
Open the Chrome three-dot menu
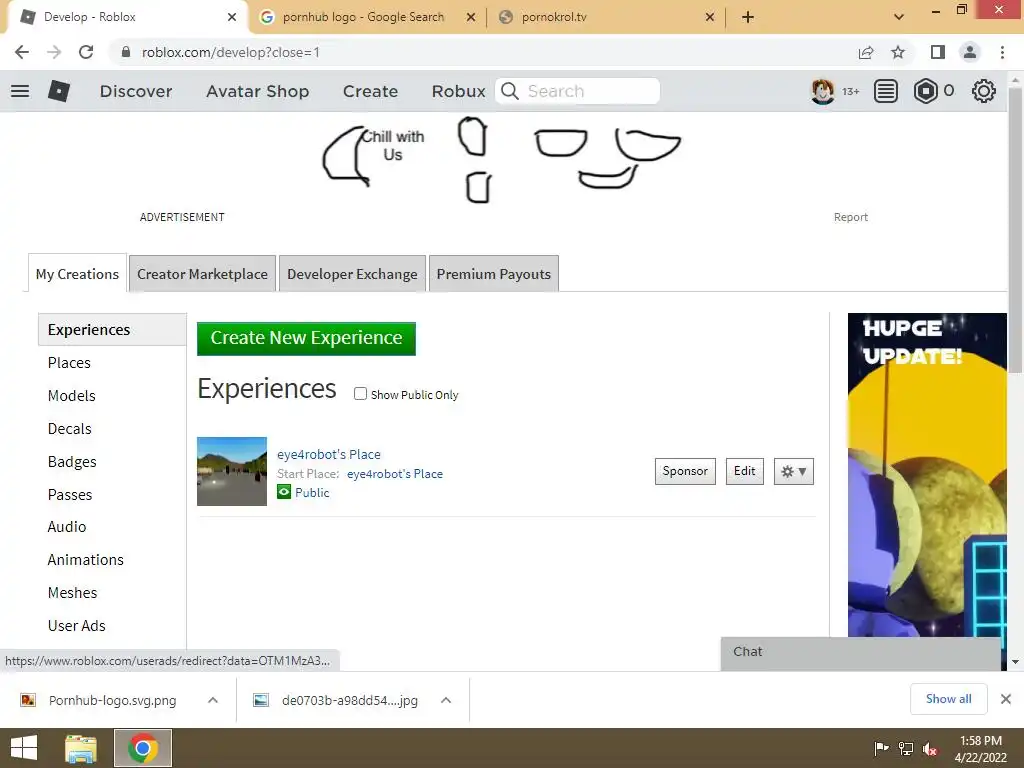coord(1002,52)
